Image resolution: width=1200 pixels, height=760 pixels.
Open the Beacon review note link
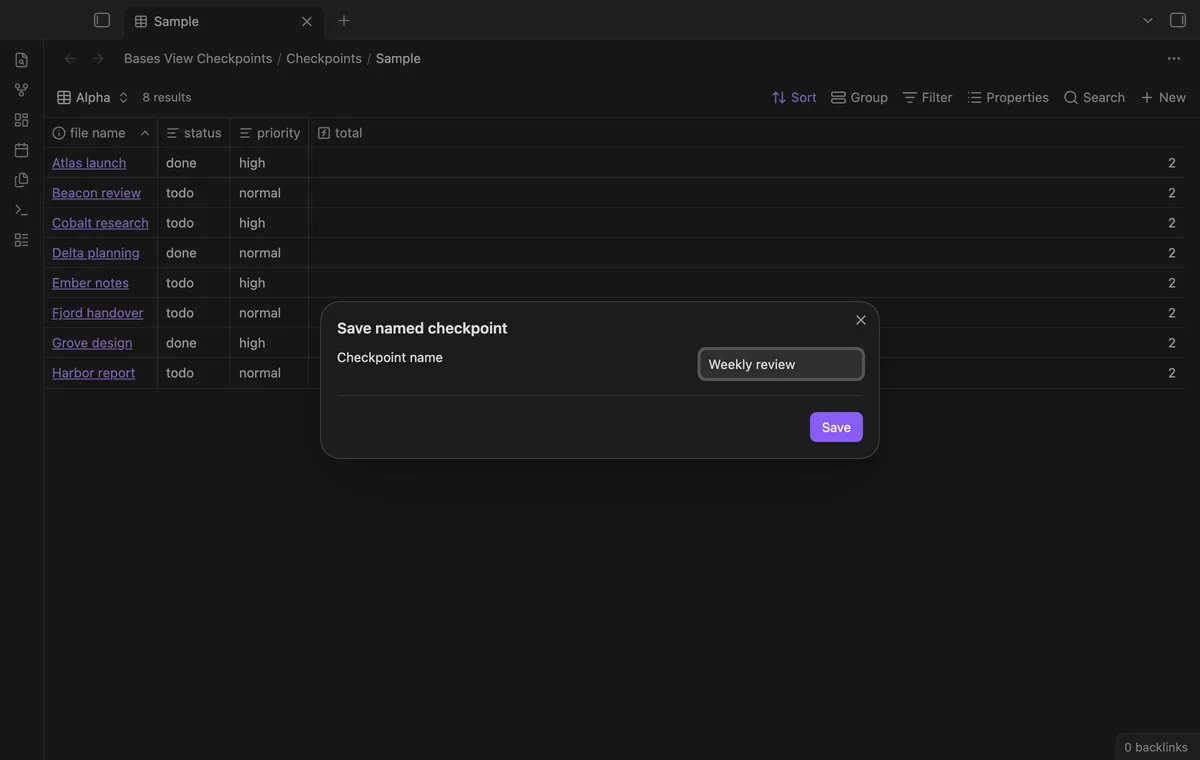coord(96,193)
